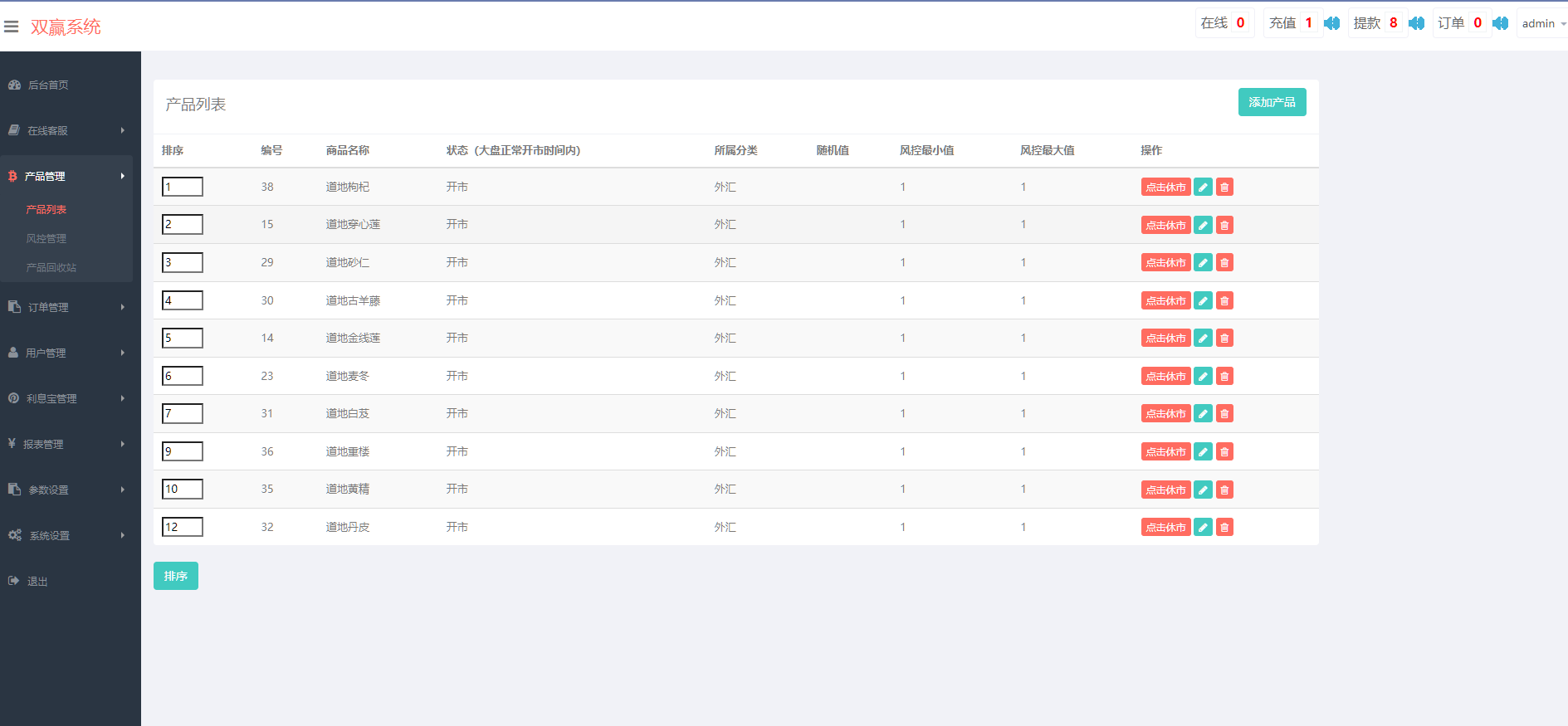The width and height of the screenshot is (1568, 726).
Task: Click the sort order input for 道地古羊藤
Action: pyautogui.click(x=183, y=300)
